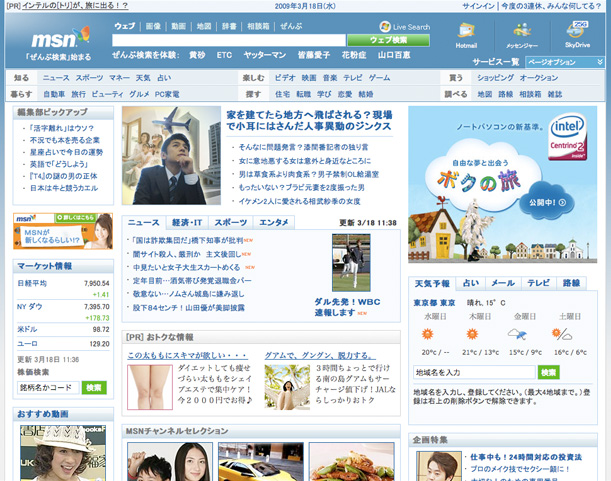Open the オークション navigation link

click(539, 78)
